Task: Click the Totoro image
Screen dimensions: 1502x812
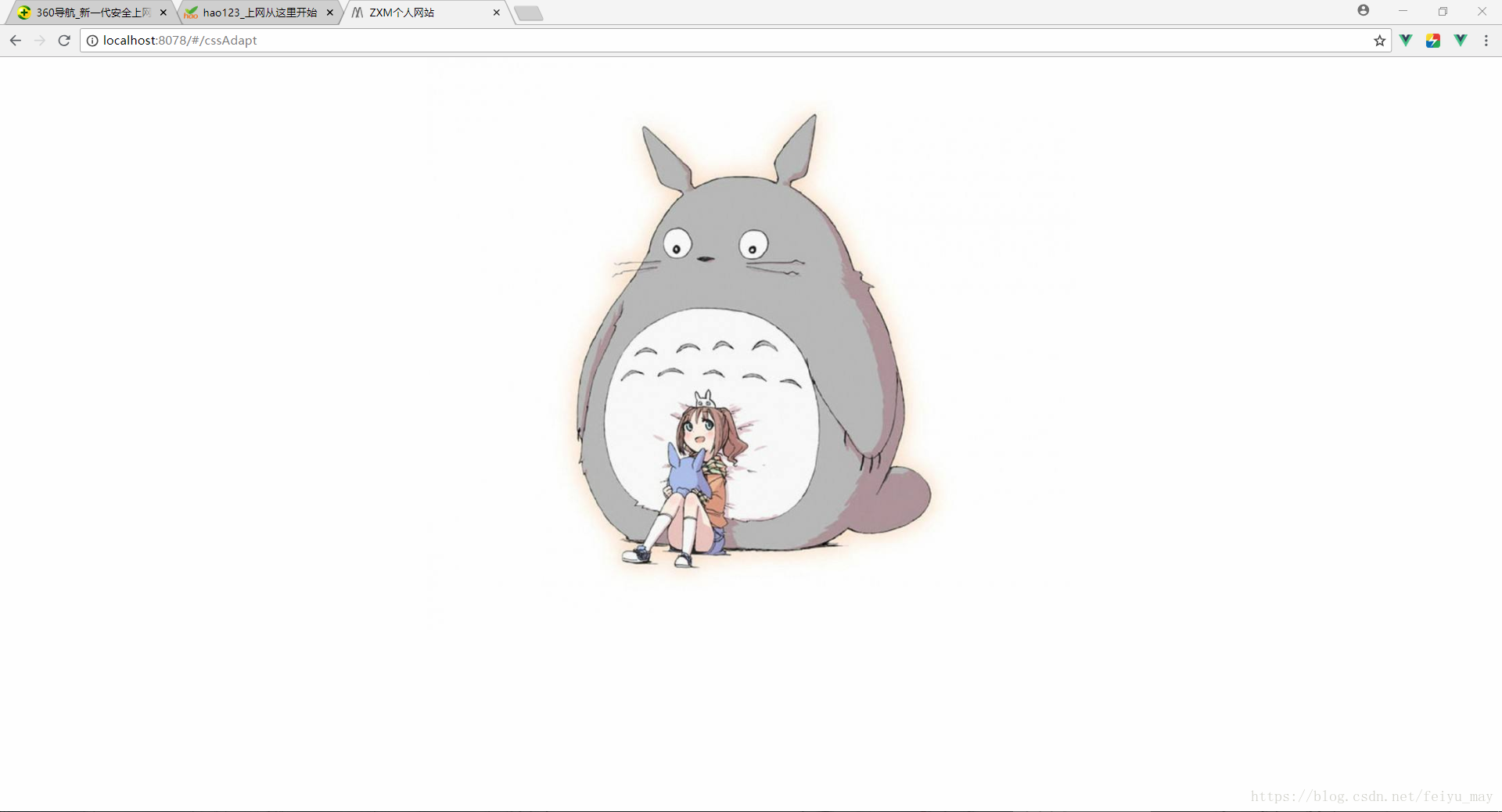Action: [749, 340]
